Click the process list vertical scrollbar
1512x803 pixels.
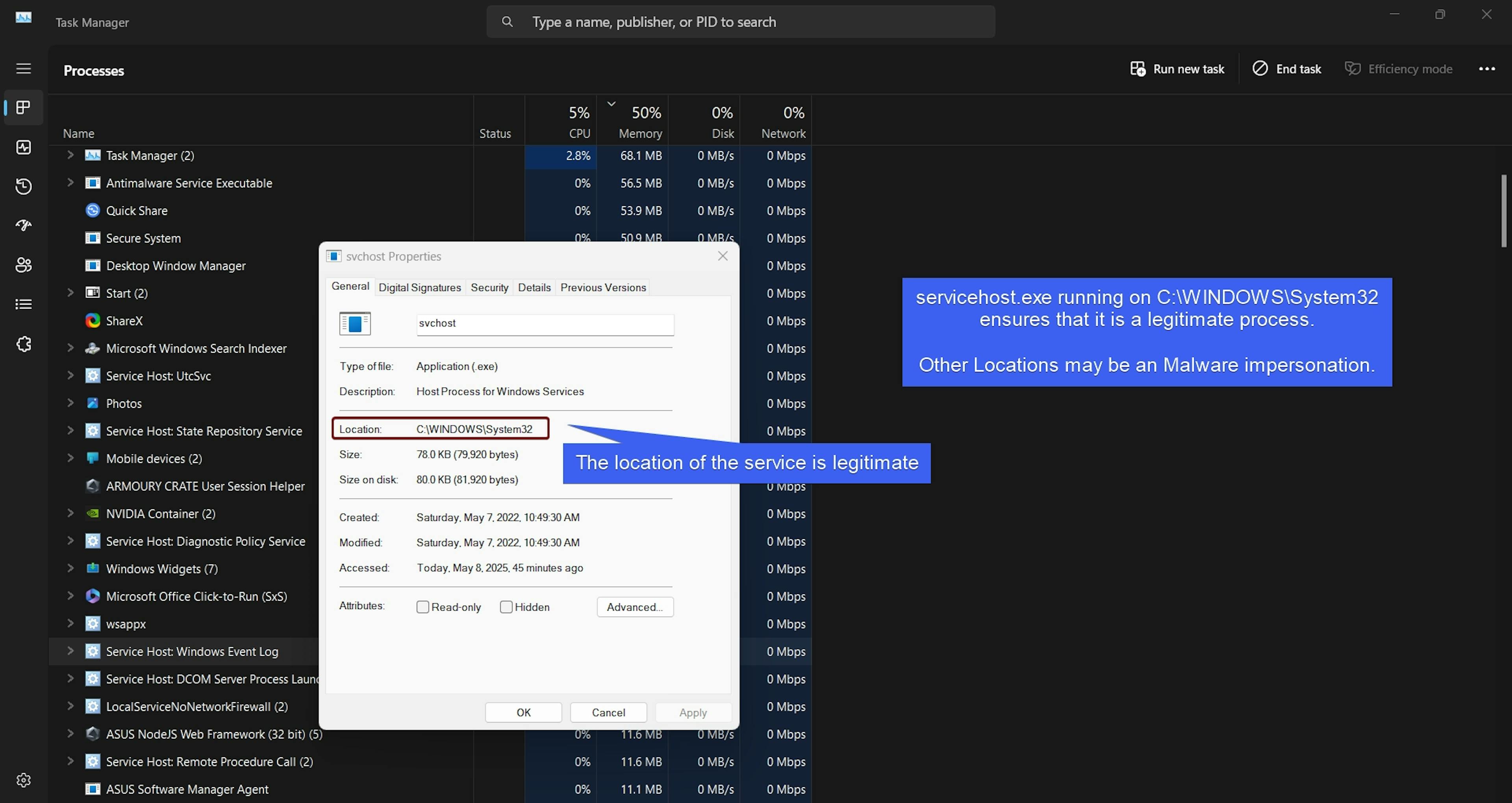tap(1504, 211)
